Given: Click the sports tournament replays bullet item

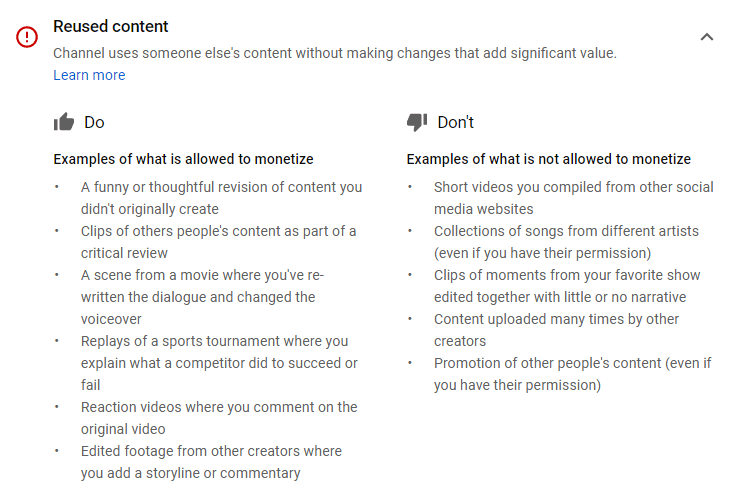Looking at the screenshot, I should coord(219,363).
